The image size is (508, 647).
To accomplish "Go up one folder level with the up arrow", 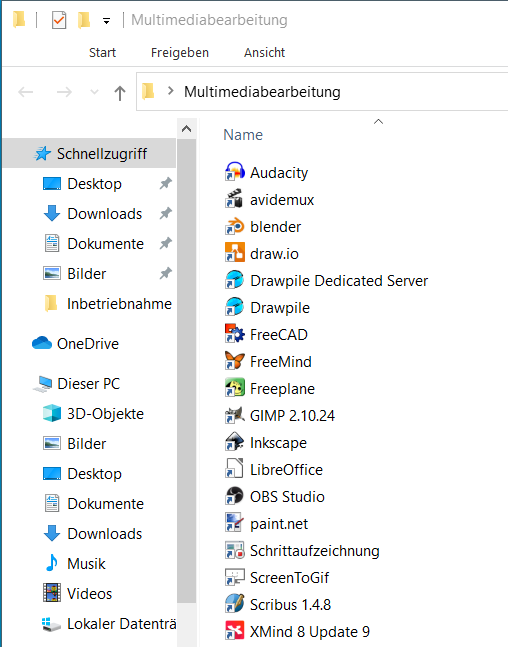I will (x=120, y=92).
